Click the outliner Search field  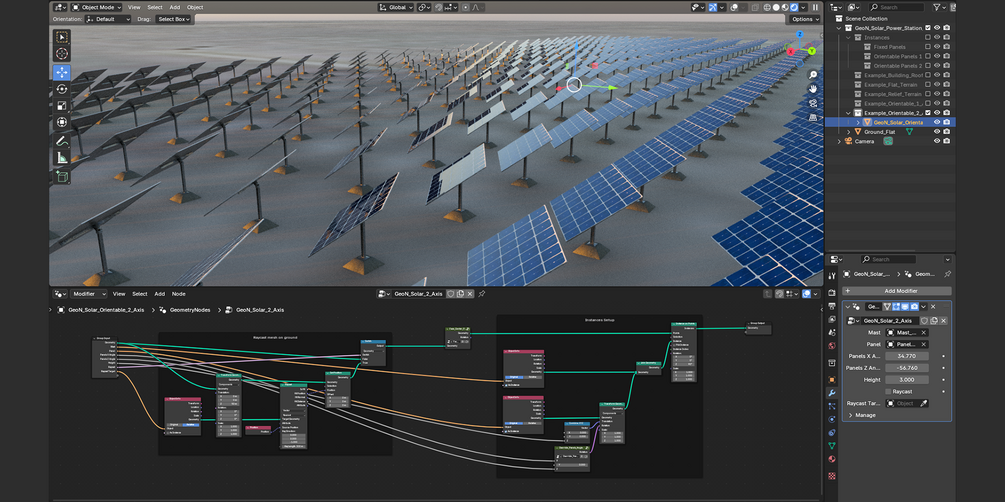894,7
